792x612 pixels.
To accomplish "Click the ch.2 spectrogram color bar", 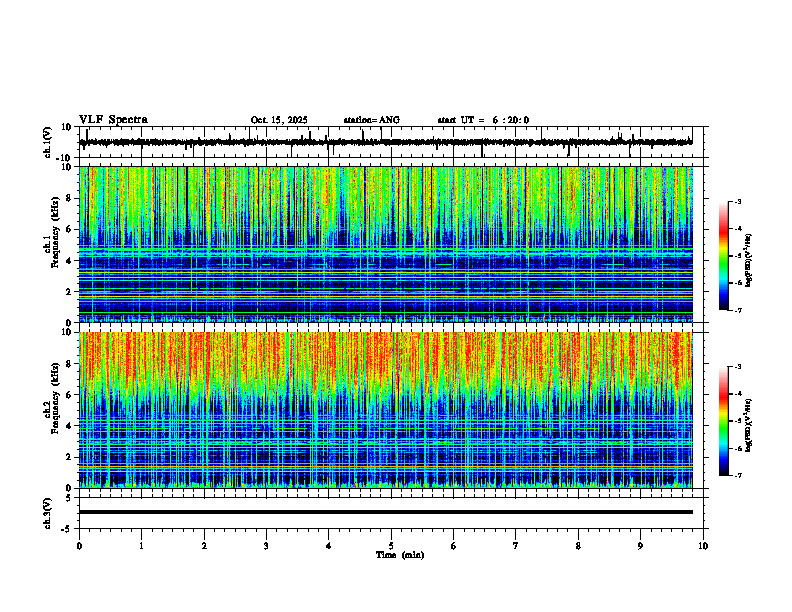I will (724, 421).
